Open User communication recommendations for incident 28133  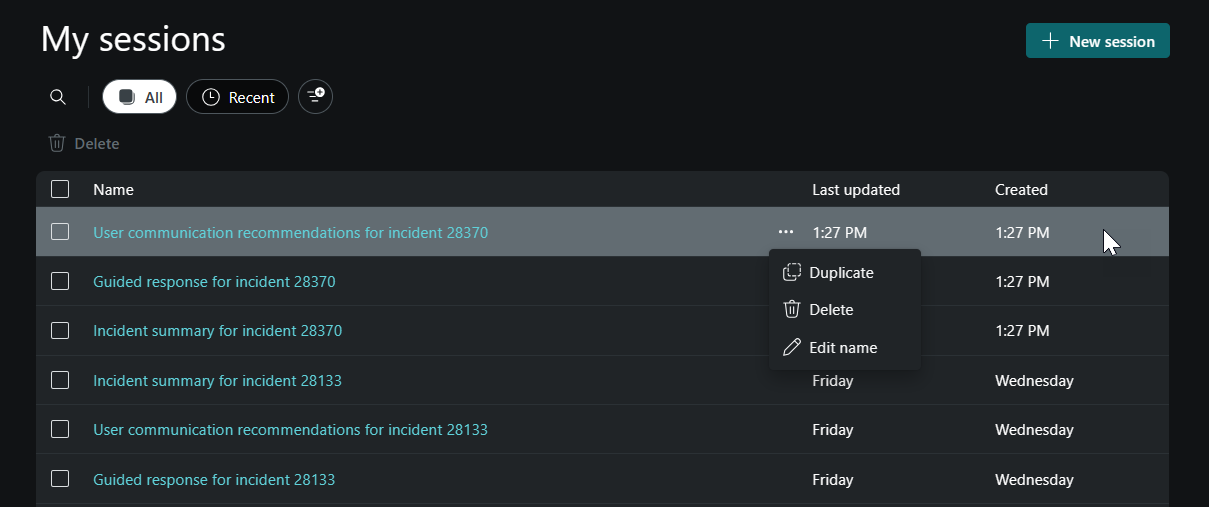(x=291, y=430)
